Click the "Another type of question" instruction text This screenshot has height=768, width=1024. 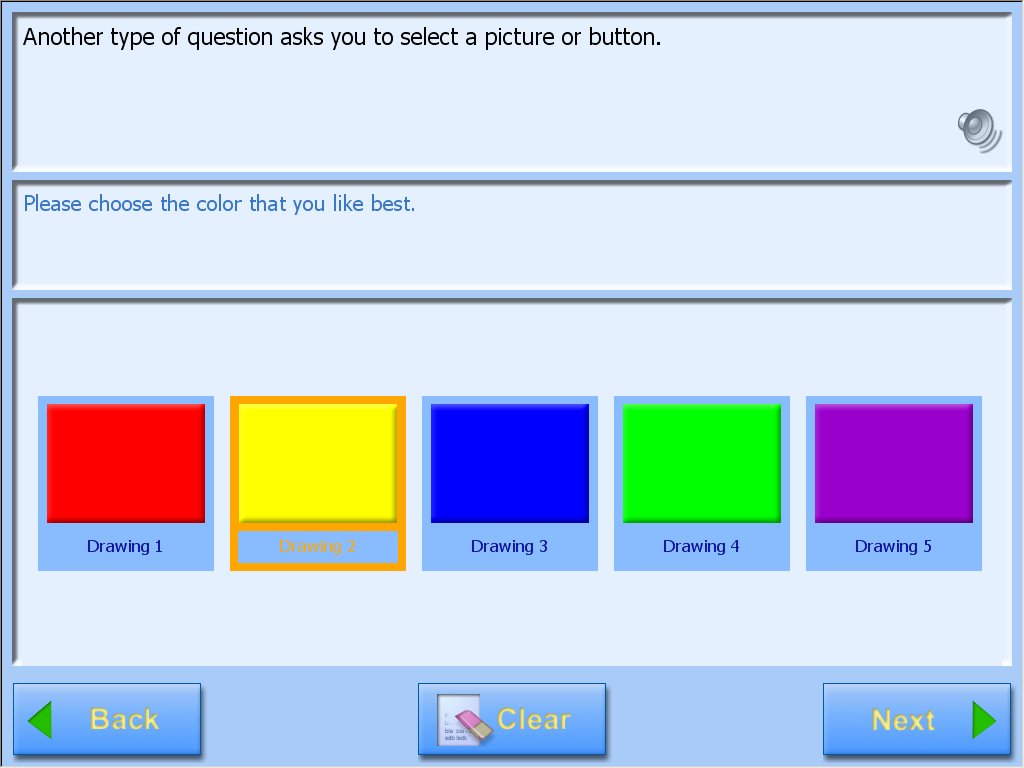coord(342,38)
